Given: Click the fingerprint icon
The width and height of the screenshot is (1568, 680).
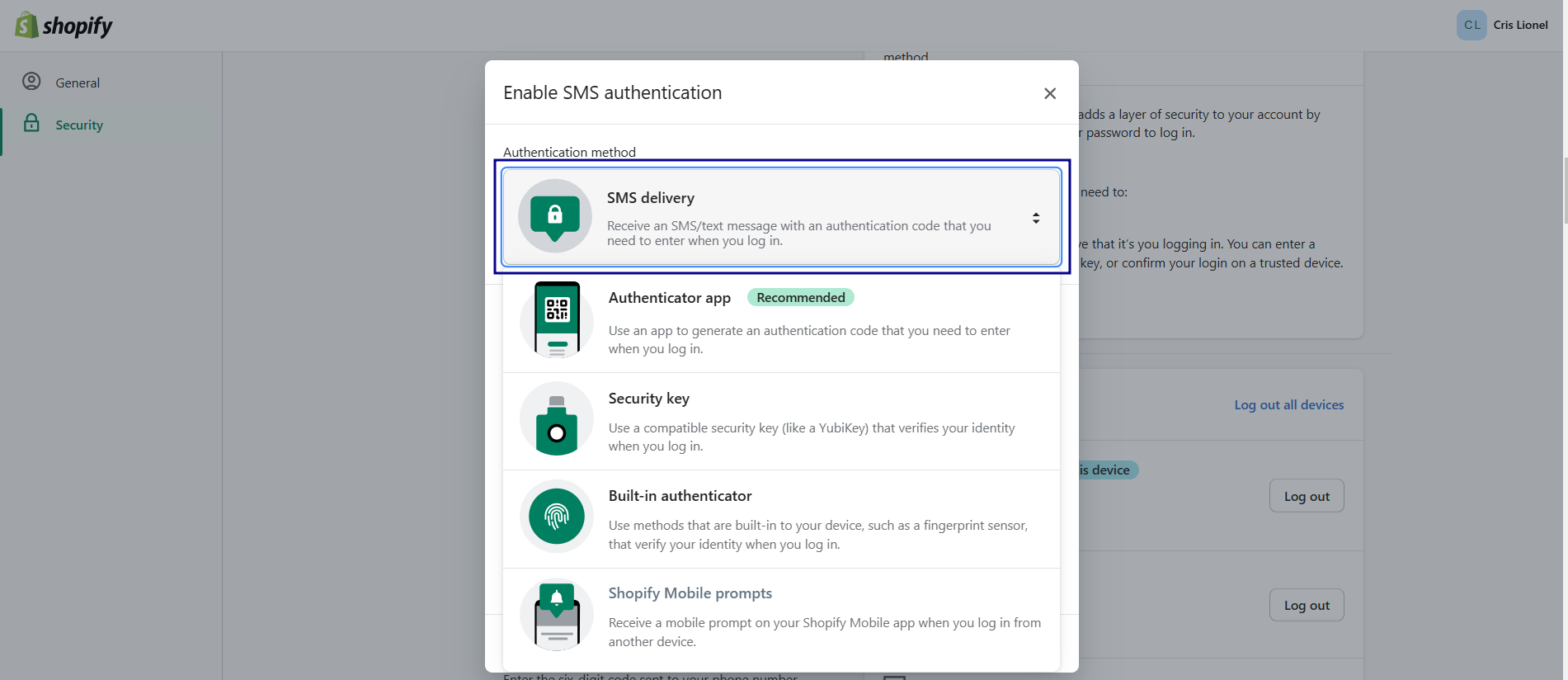Looking at the screenshot, I should tap(557, 517).
